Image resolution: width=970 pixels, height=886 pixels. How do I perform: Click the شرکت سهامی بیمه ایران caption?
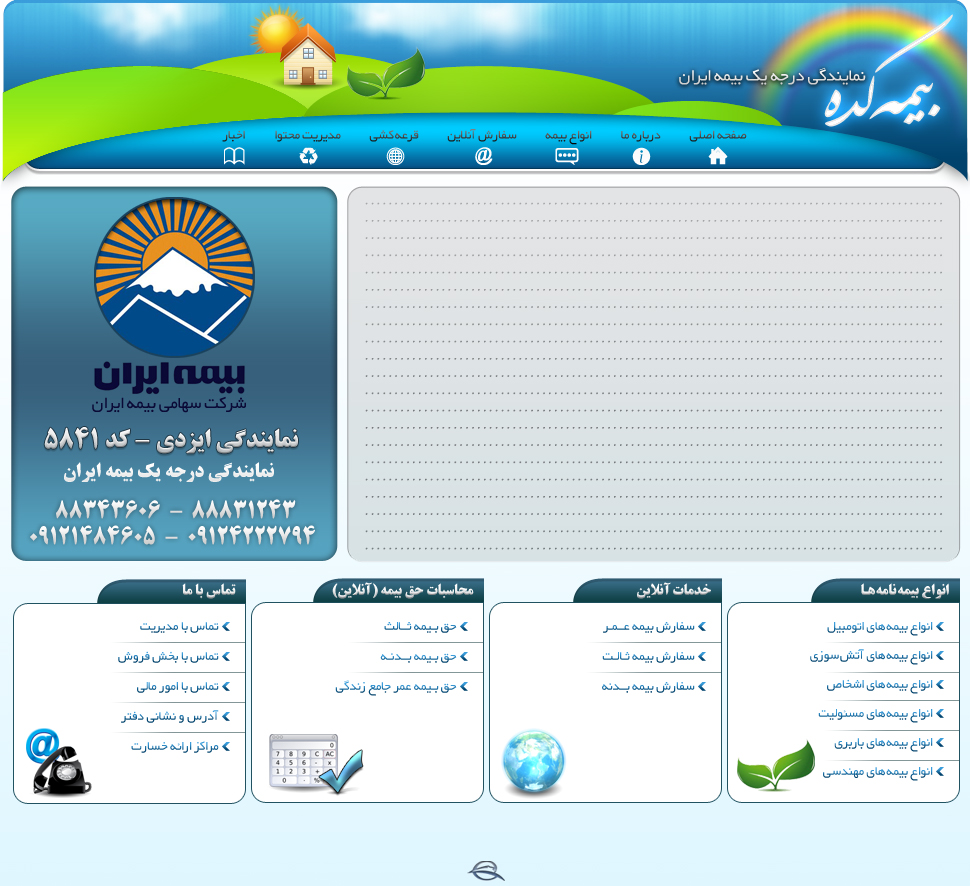click(x=169, y=404)
